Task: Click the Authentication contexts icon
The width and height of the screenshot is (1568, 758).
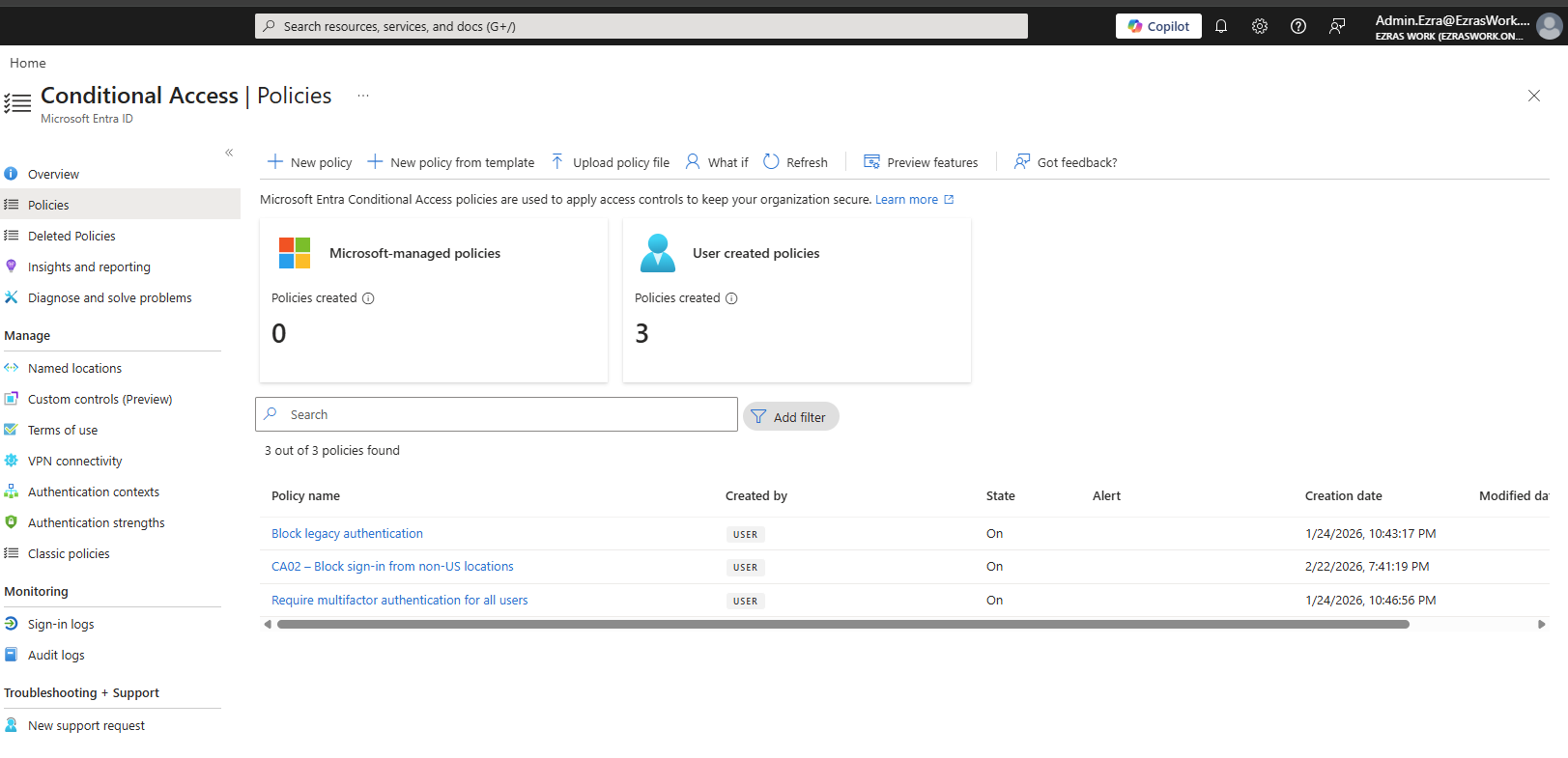Action: click(x=12, y=491)
